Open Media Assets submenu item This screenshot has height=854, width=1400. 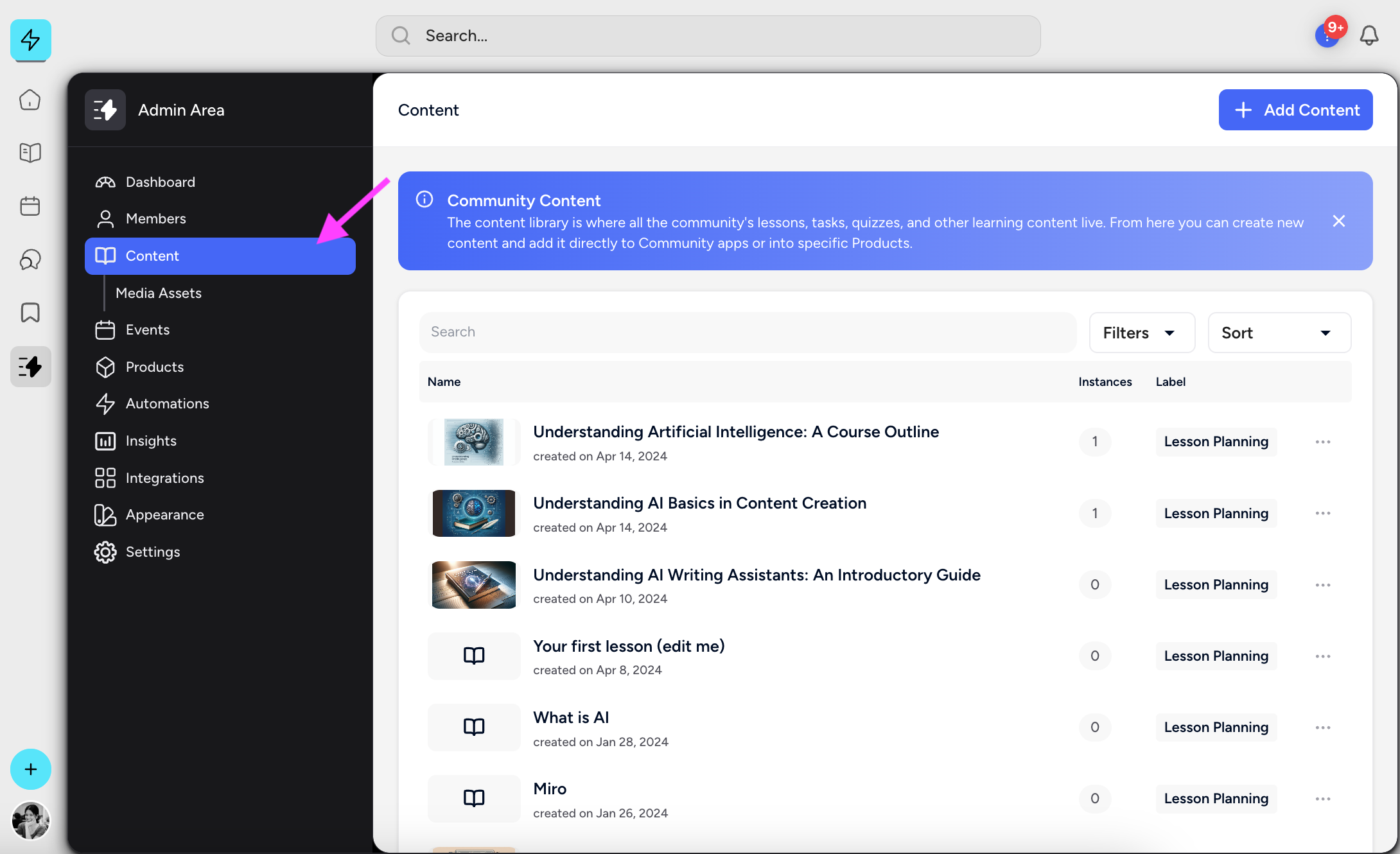pos(159,293)
